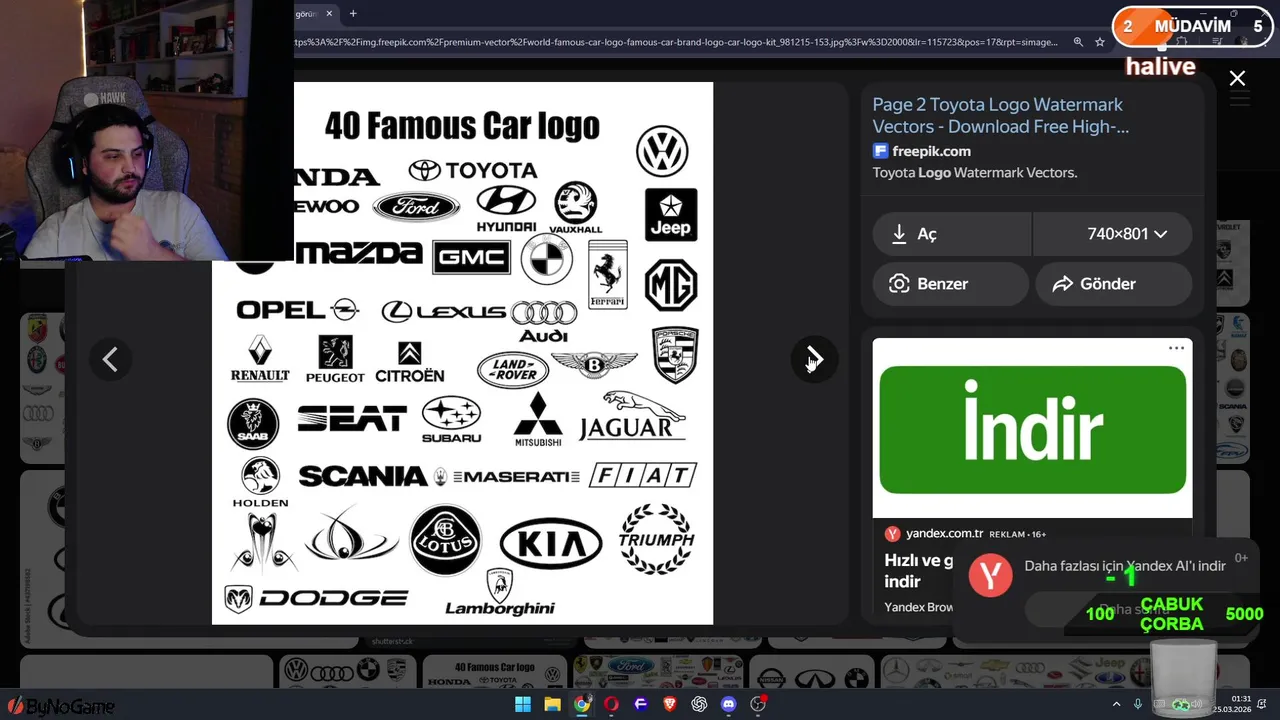Click the Benzer similar images button
This screenshot has width=1280, height=720.
(950, 284)
